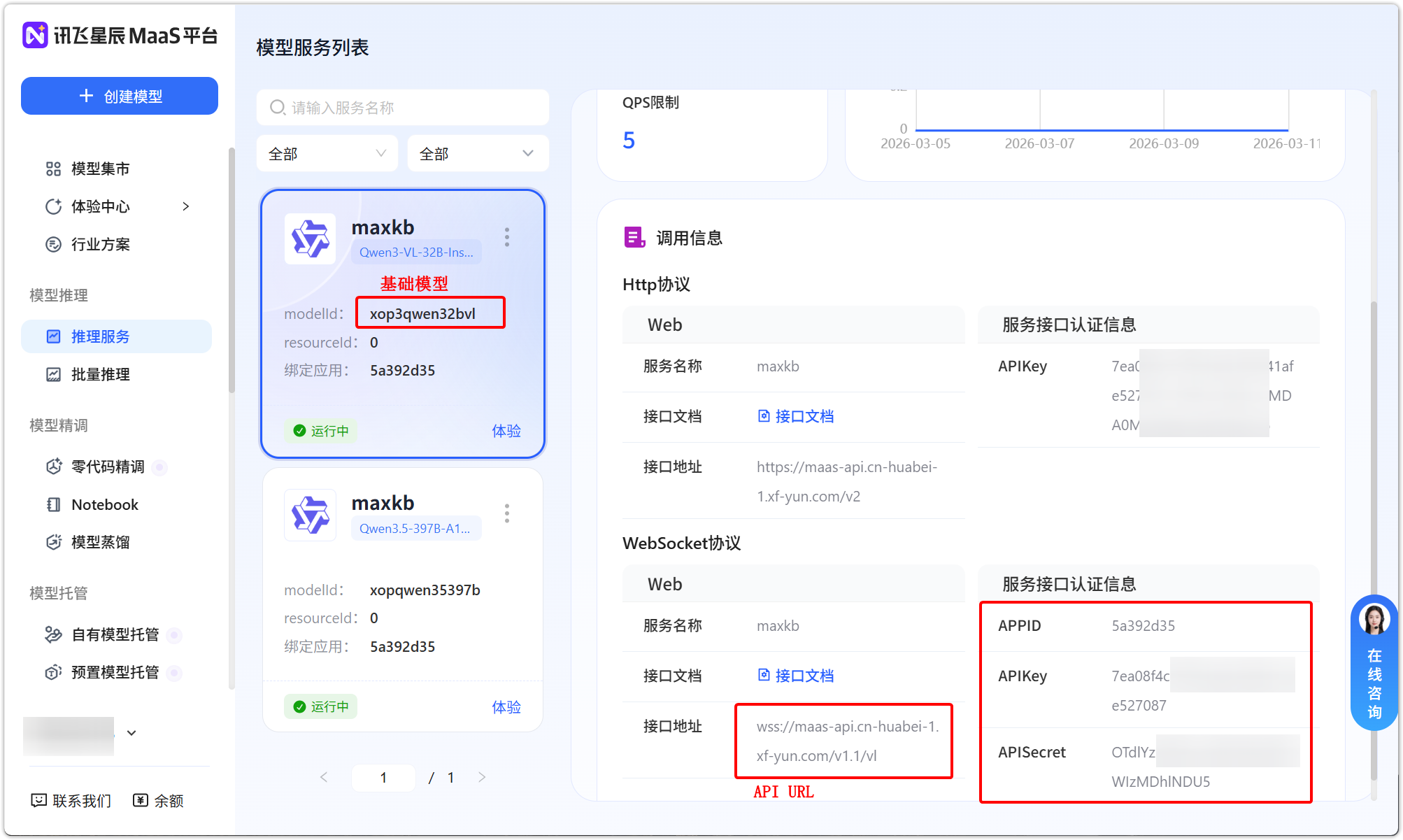Open 体验中心 via its sidebar icon

click(54, 206)
